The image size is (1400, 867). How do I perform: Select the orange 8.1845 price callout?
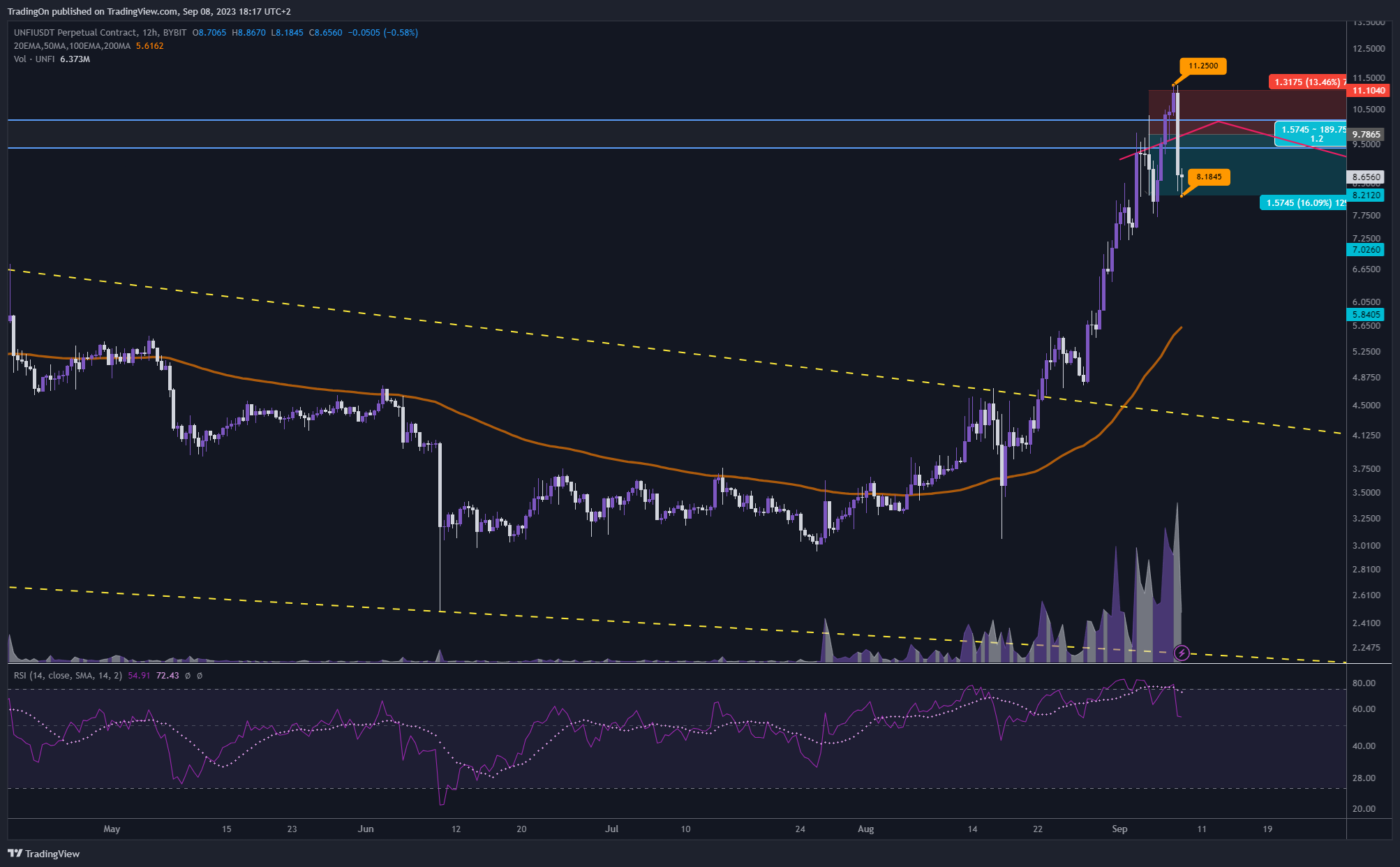tap(1209, 177)
